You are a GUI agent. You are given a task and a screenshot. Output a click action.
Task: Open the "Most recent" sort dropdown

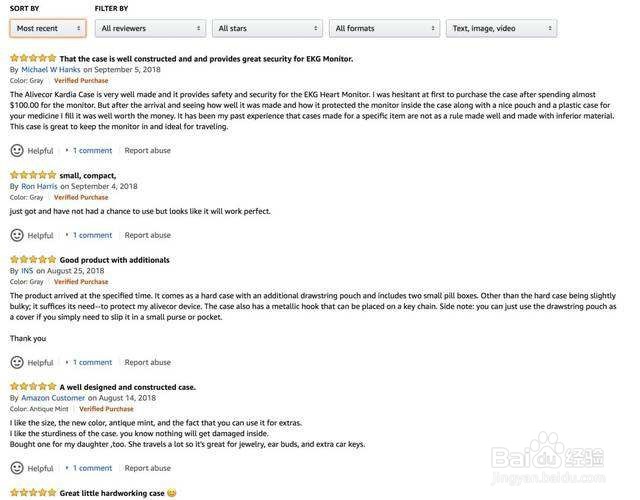(49, 28)
